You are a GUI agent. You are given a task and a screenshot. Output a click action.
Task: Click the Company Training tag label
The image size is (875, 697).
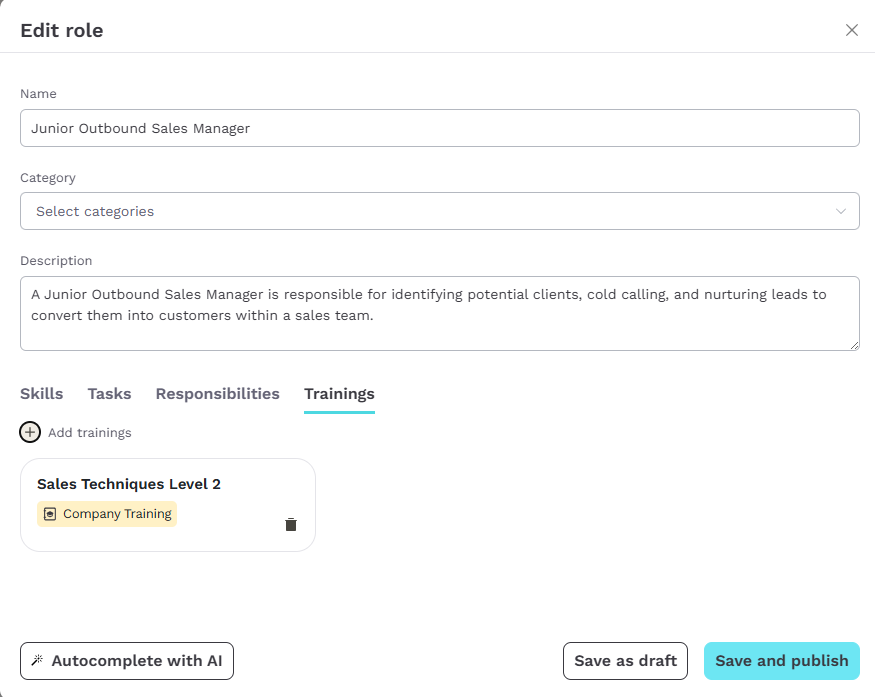click(x=117, y=513)
